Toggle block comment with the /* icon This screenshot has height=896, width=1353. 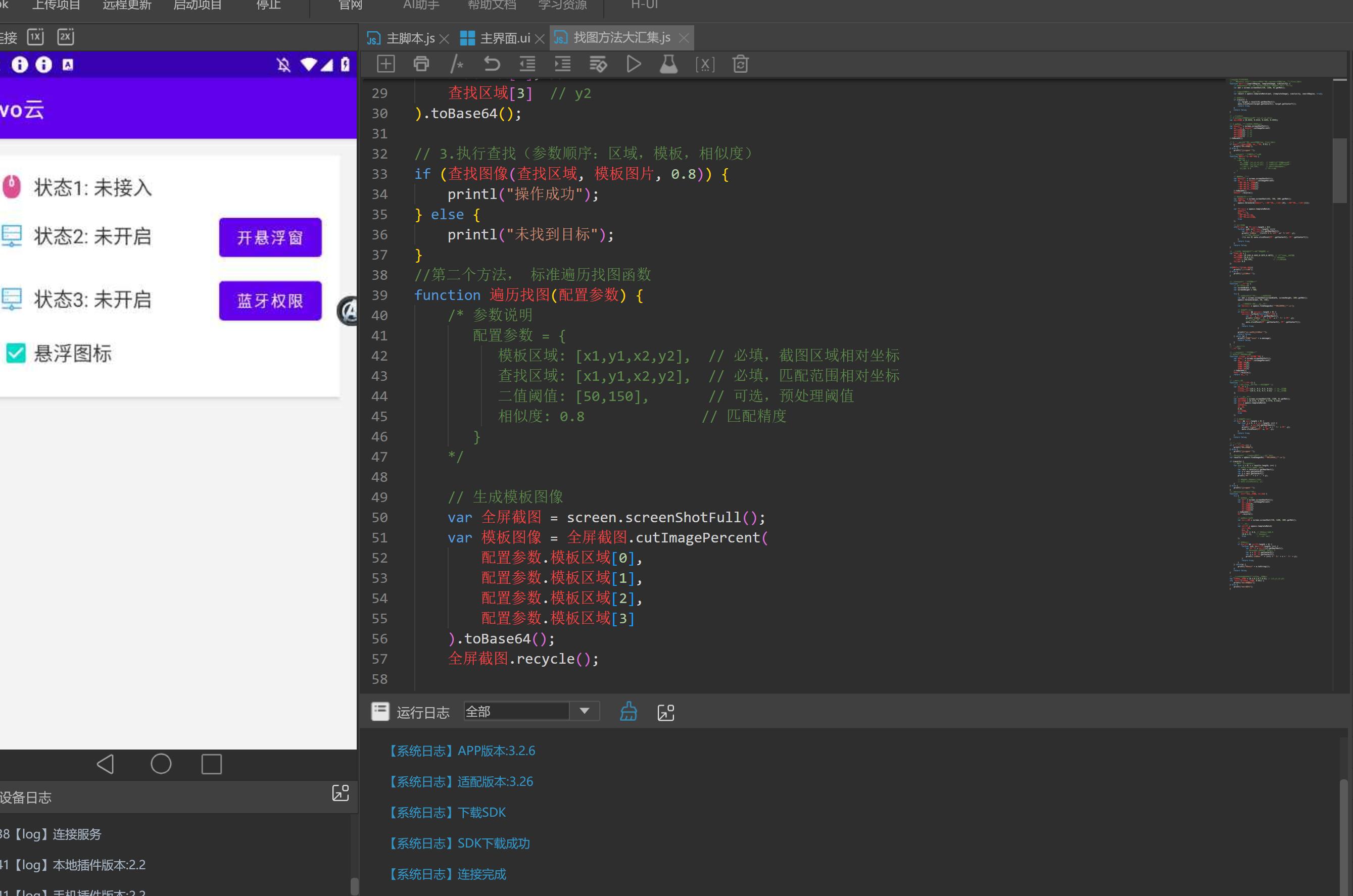point(456,64)
